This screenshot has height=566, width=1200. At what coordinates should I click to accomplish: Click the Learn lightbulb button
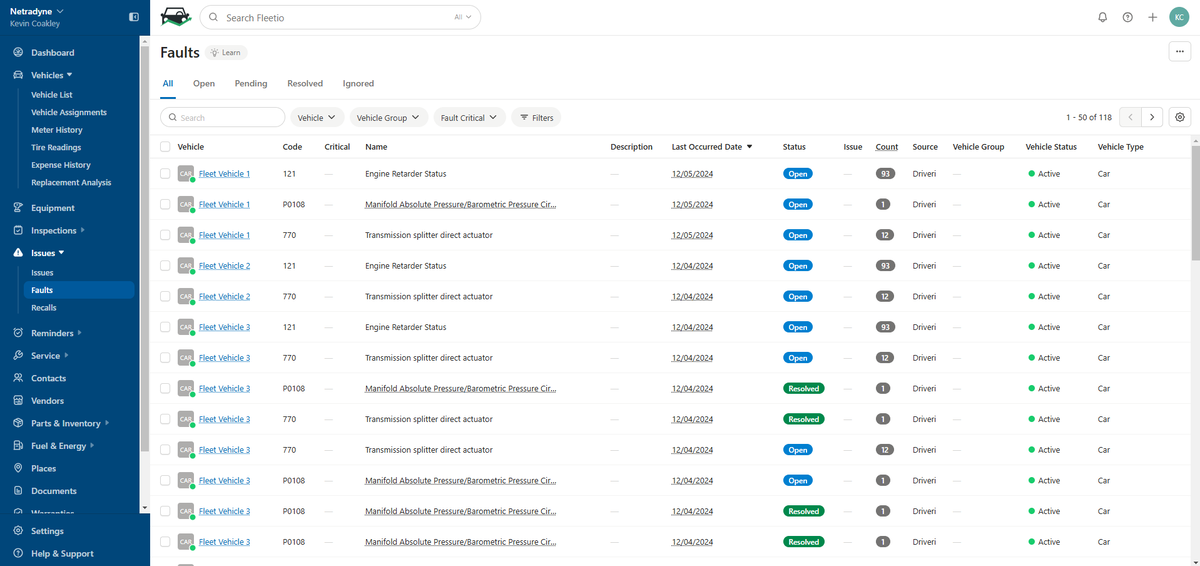pos(226,52)
